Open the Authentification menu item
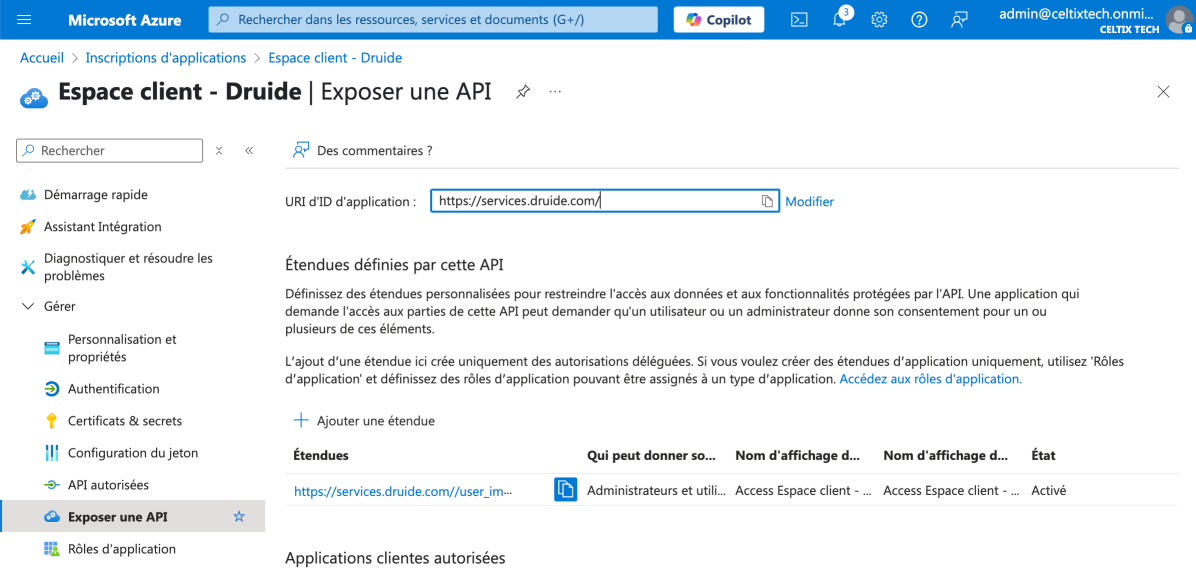 (113, 389)
